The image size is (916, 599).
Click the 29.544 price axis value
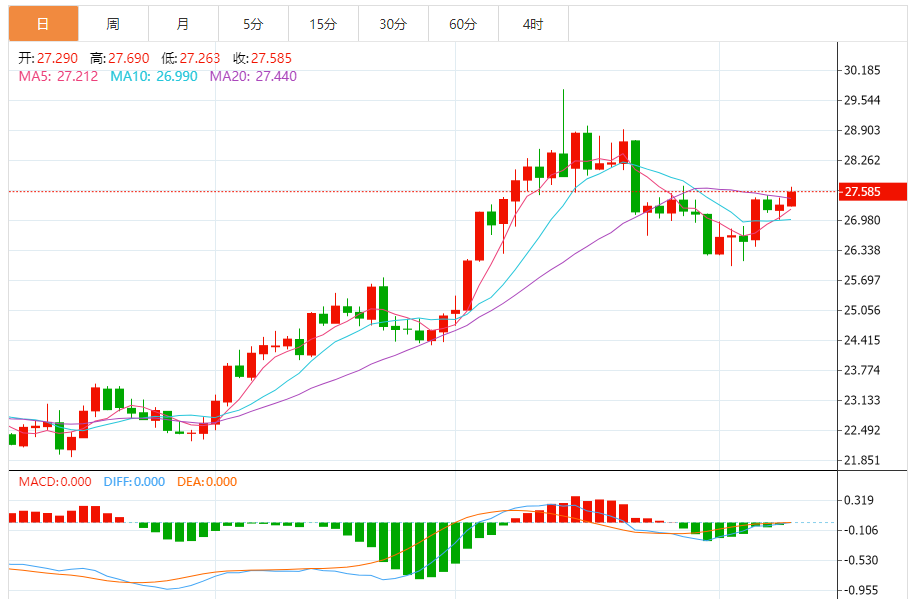862,100
